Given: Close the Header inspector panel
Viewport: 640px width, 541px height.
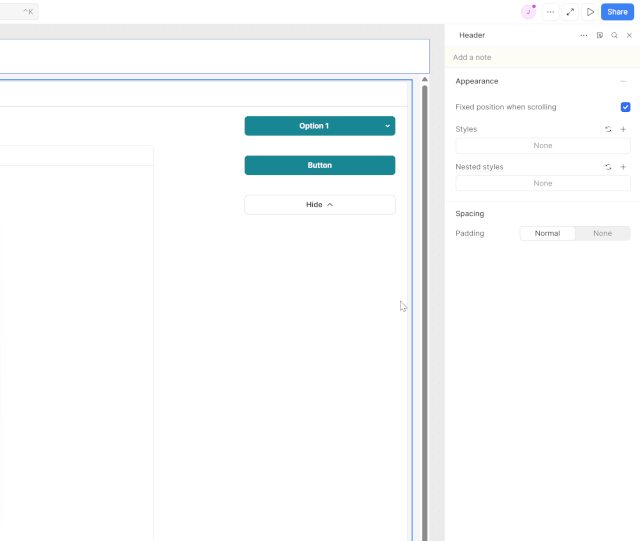Looking at the screenshot, I should (x=629, y=36).
